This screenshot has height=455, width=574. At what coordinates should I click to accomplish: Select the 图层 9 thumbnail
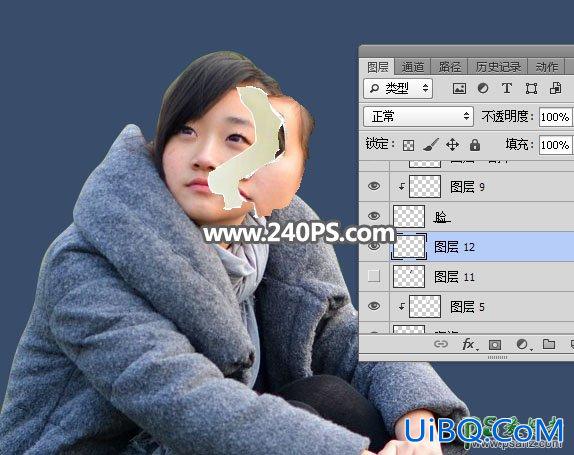pos(425,186)
